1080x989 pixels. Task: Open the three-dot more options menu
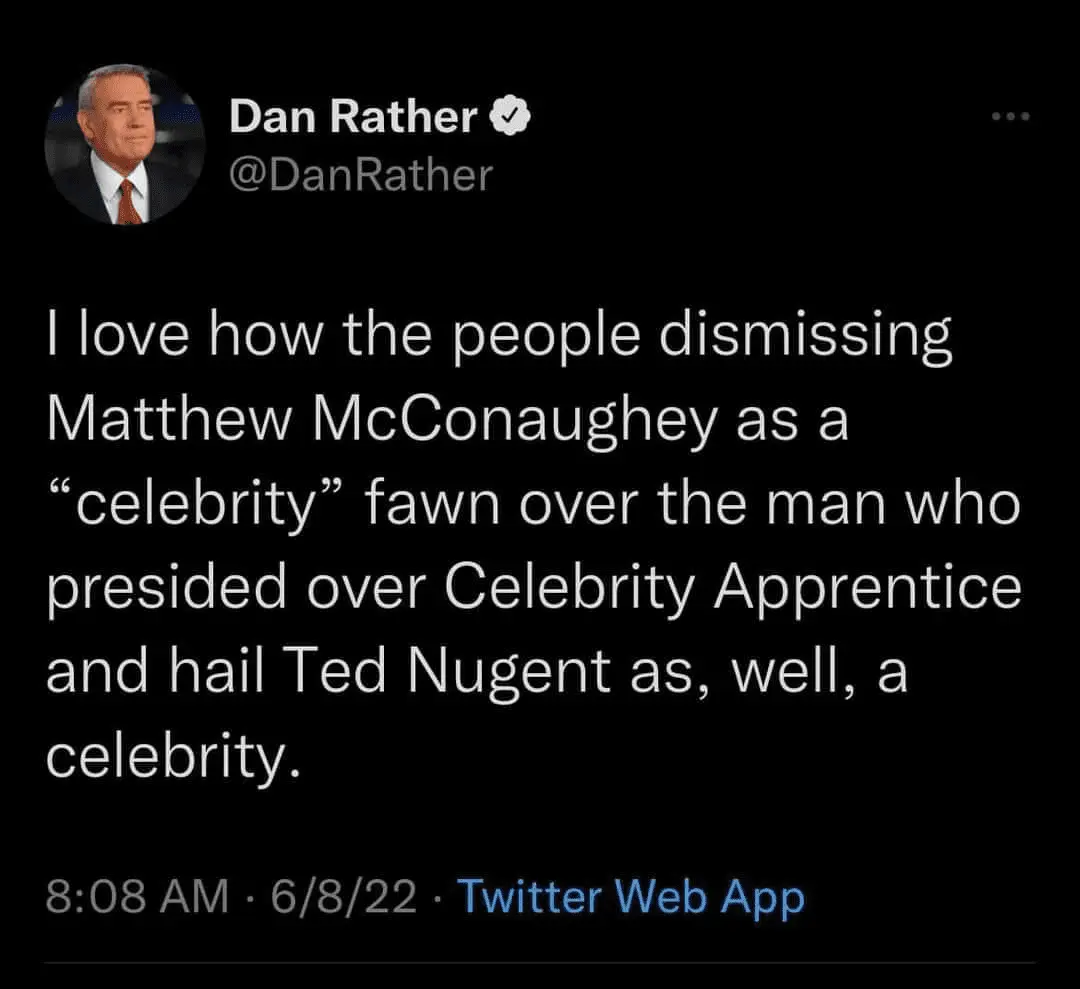[x=1009, y=117]
